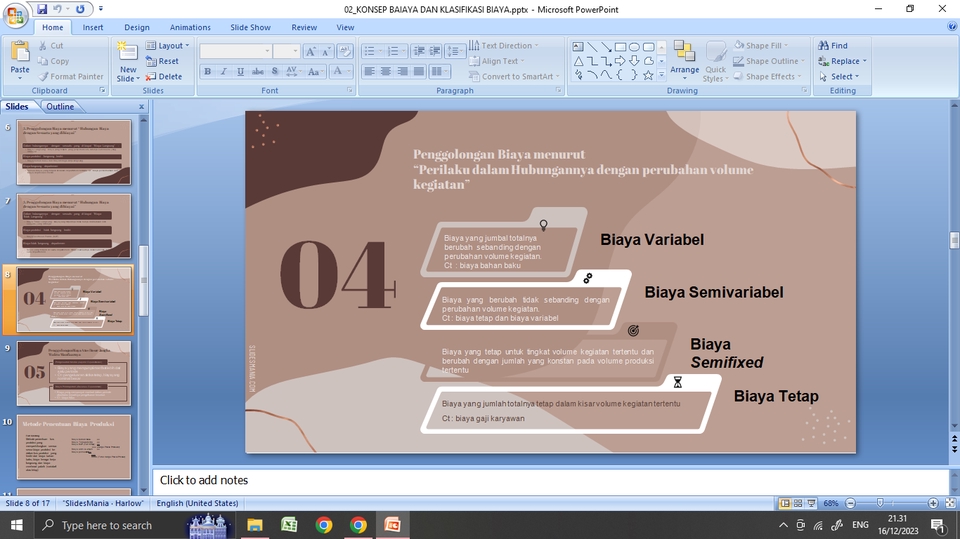The image size is (960, 539).
Task: Click Convert to SmartArt
Action: 514,77
